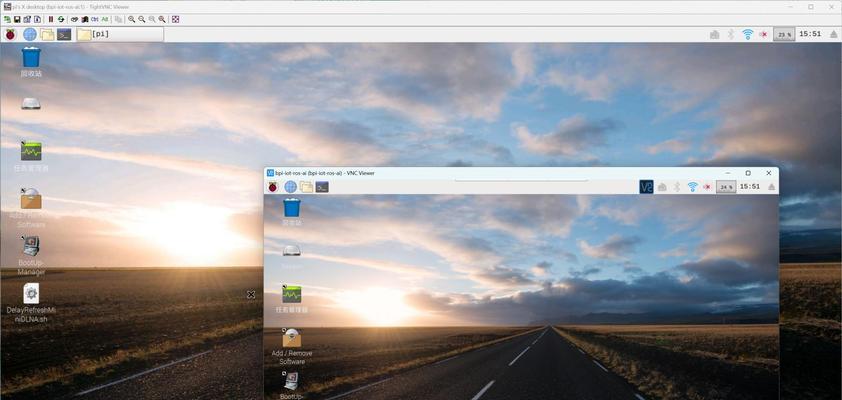
Task: Toggle the Ctrl key button in TightVNC toolbar
Action: tap(95, 19)
